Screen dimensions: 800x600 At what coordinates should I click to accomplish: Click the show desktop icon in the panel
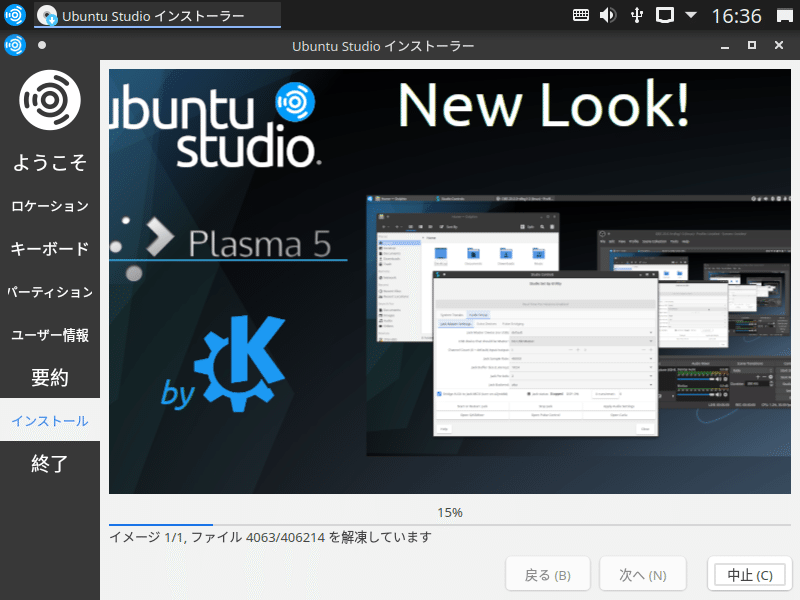click(785, 16)
